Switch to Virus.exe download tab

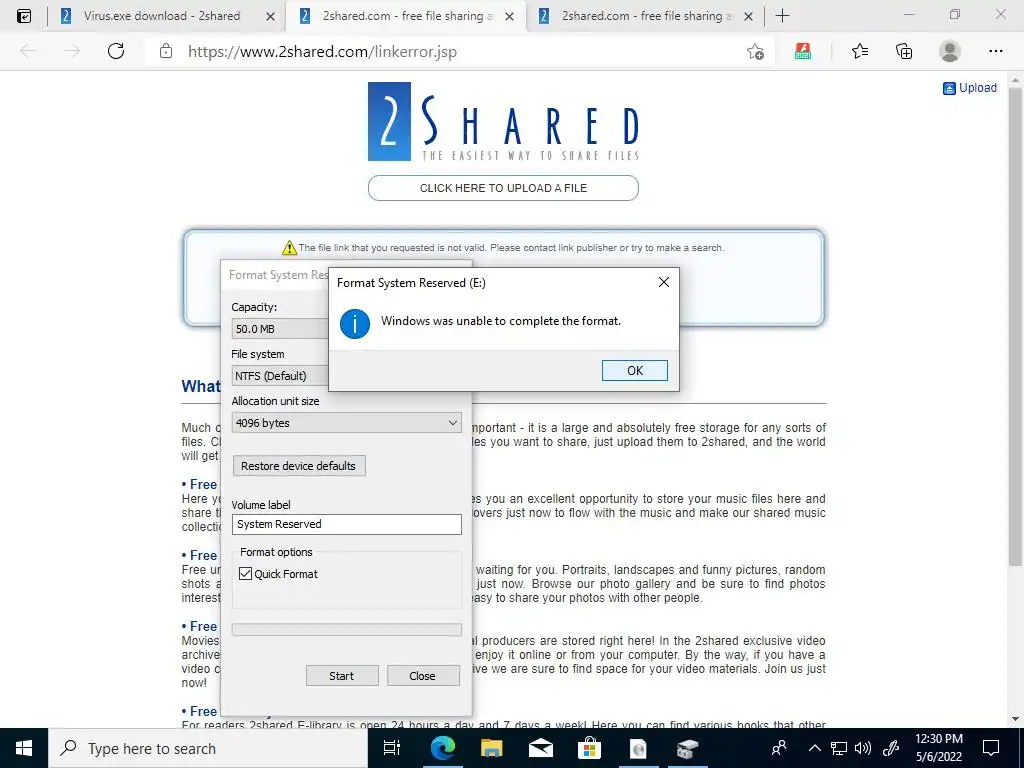[x=161, y=16]
